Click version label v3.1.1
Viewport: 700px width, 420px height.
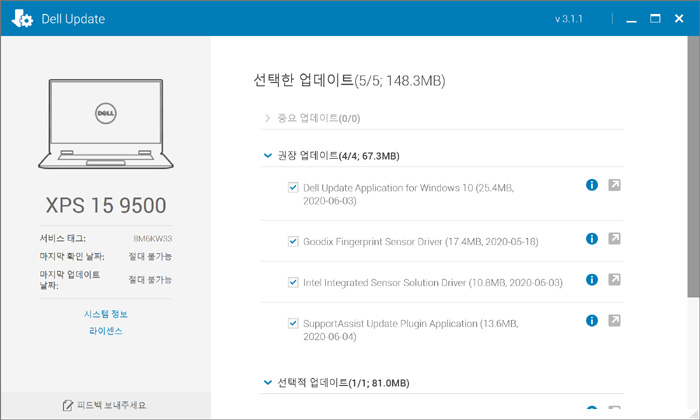(x=569, y=19)
